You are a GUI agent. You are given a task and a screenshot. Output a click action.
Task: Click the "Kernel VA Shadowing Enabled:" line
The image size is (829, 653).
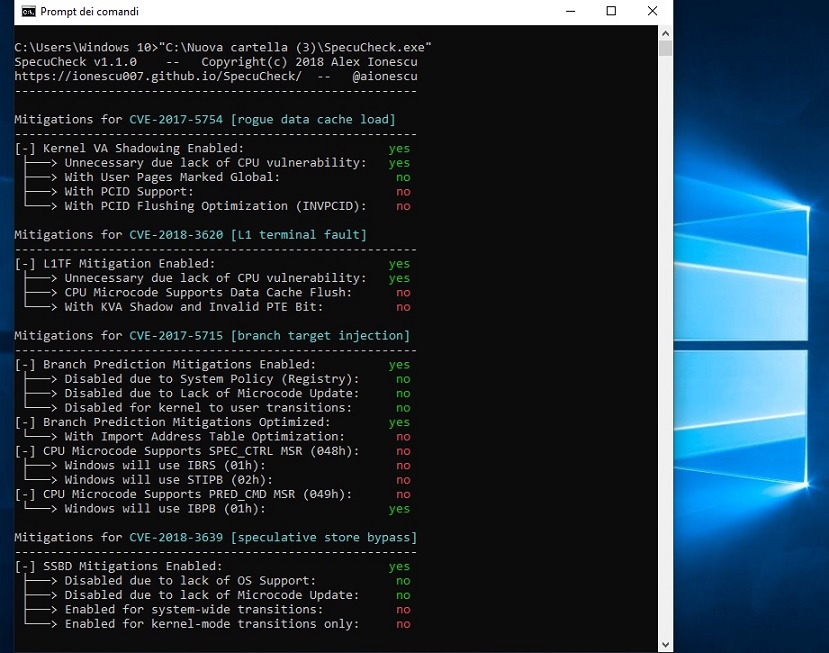pos(213,149)
